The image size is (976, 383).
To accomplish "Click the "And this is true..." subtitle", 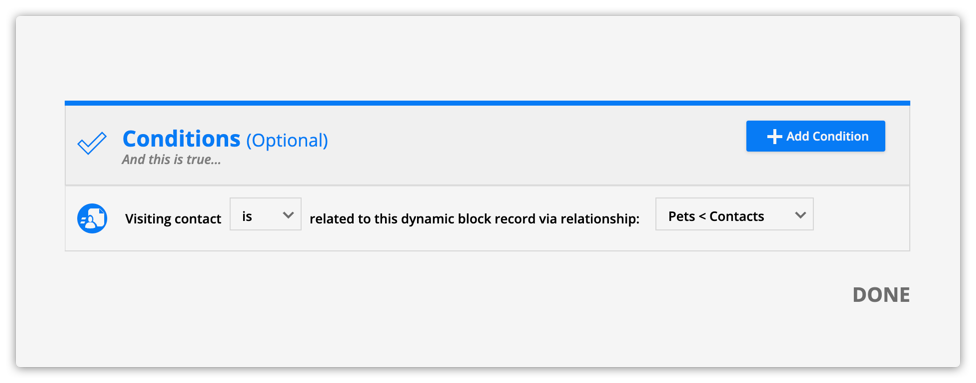I will [171, 159].
